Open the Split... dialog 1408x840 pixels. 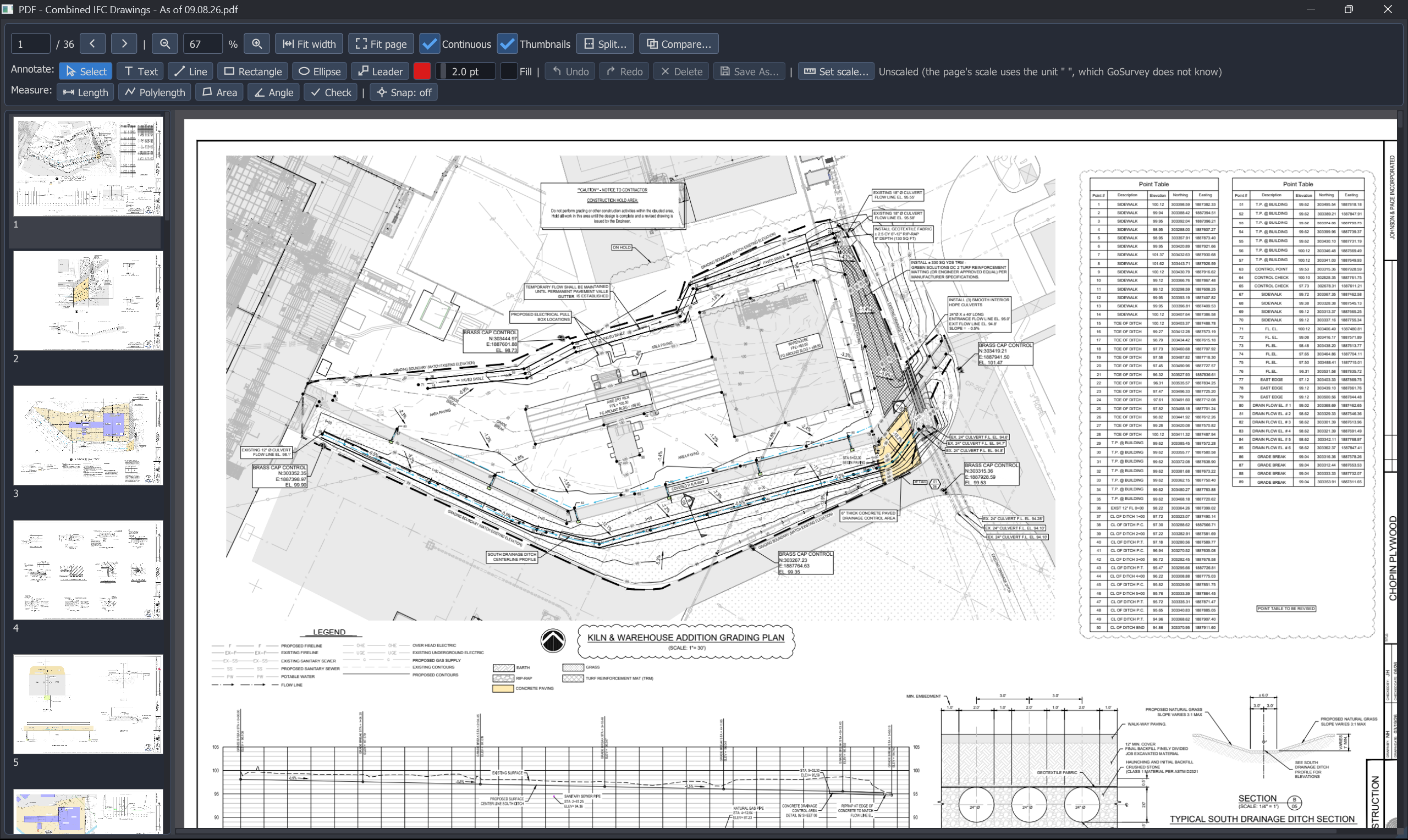(x=605, y=43)
